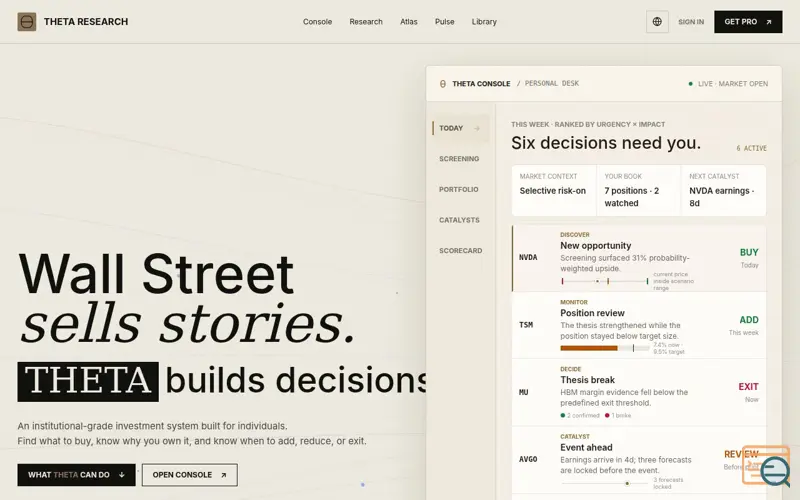Click the Get Pro button
The image size is (800, 500).
tap(748, 22)
